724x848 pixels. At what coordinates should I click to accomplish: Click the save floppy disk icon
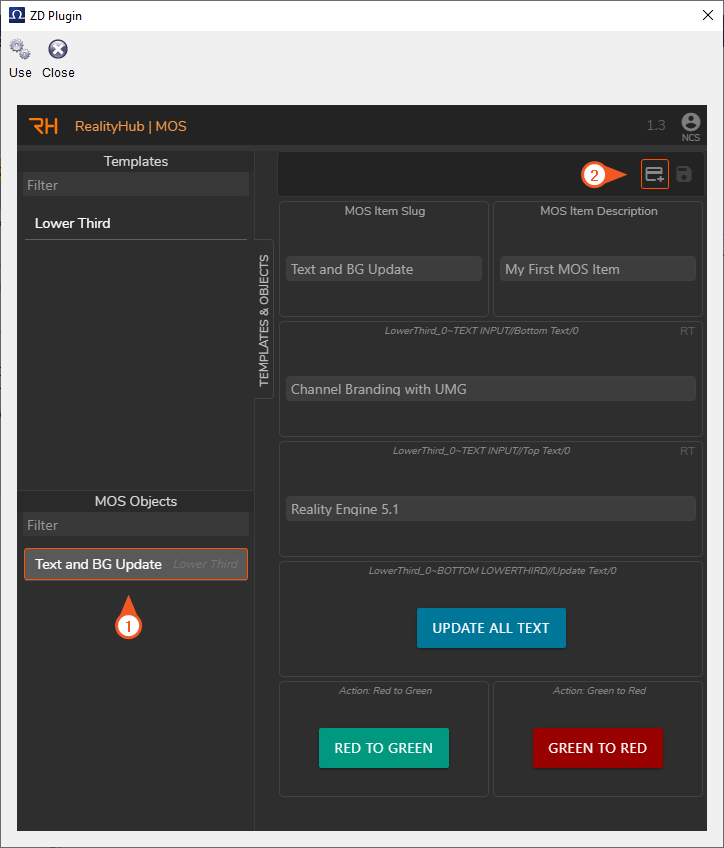coord(684,174)
